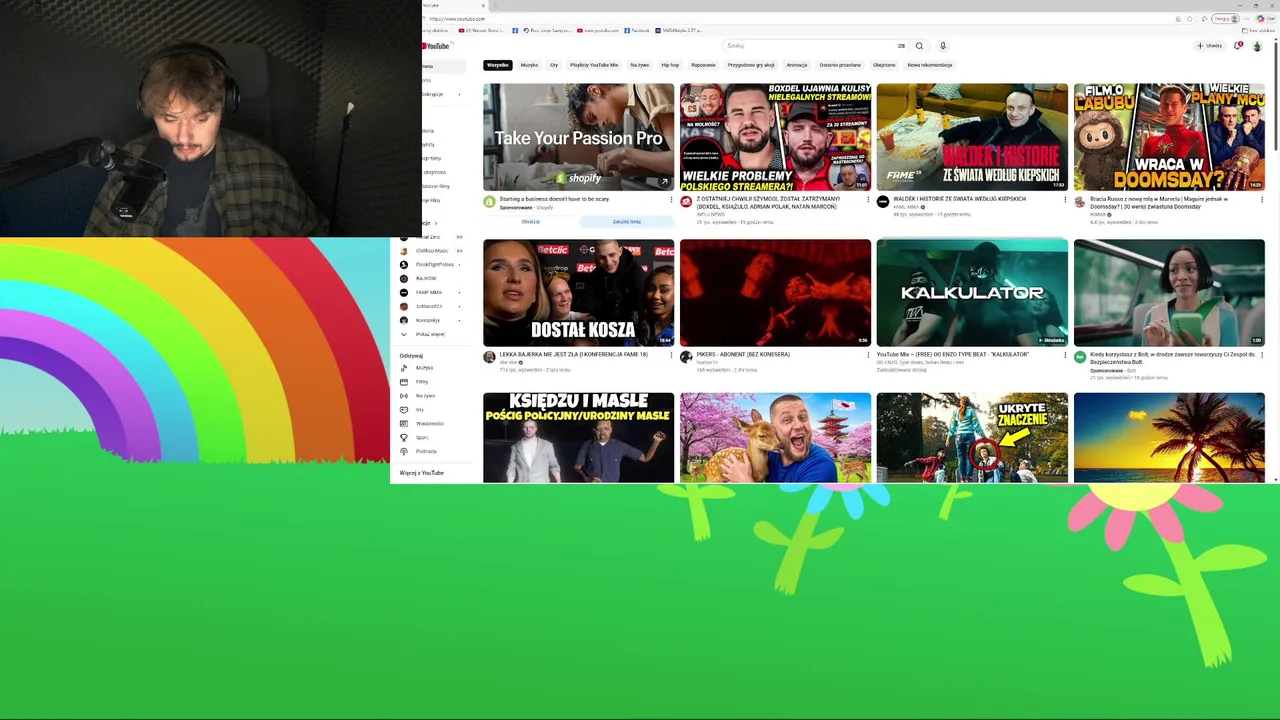Screen dimensions: 1280x720
Task: Open browser Copilot chat icon
Action: tap(1260, 19)
